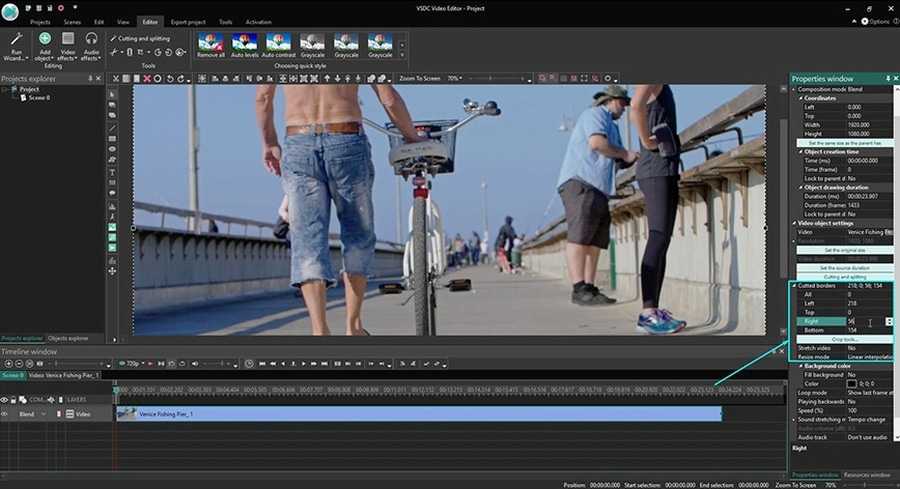
Task: Collapse the Cutted borders section
Action: coord(795,286)
